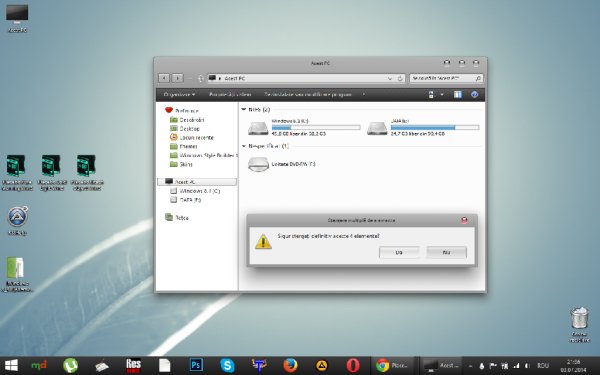600x375 pixels.
Task: Go forward in Explorer navigation
Action: click(178, 78)
